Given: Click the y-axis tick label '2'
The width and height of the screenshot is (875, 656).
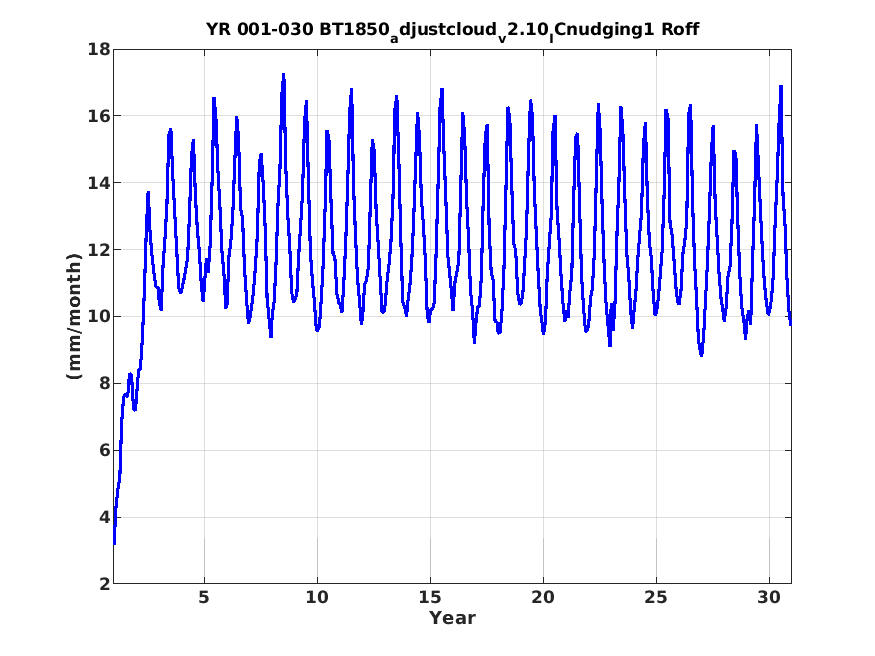Looking at the screenshot, I should tap(105, 584).
